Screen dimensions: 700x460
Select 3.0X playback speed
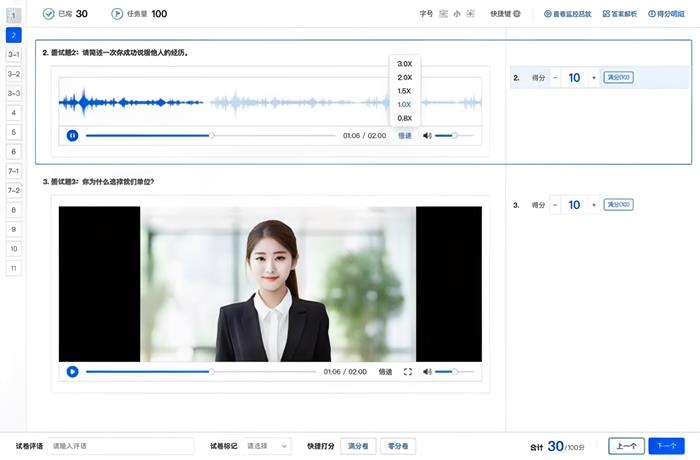tap(404, 63)
